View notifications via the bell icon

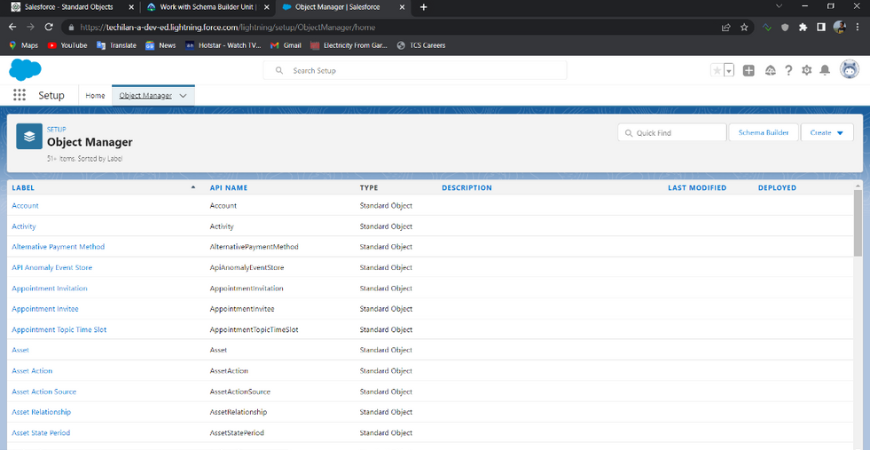point(825,70)
